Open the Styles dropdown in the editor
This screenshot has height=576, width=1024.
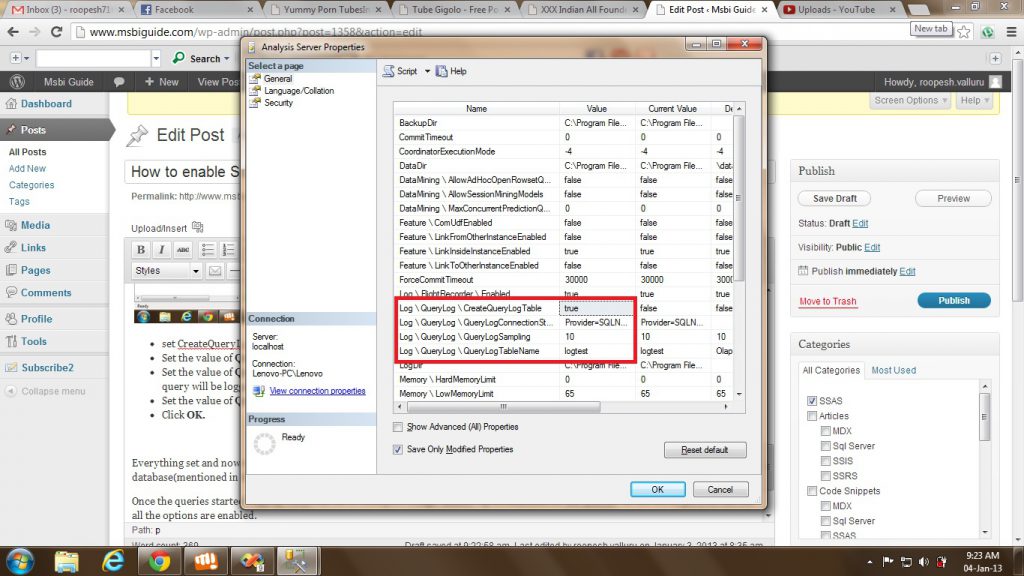164,270
